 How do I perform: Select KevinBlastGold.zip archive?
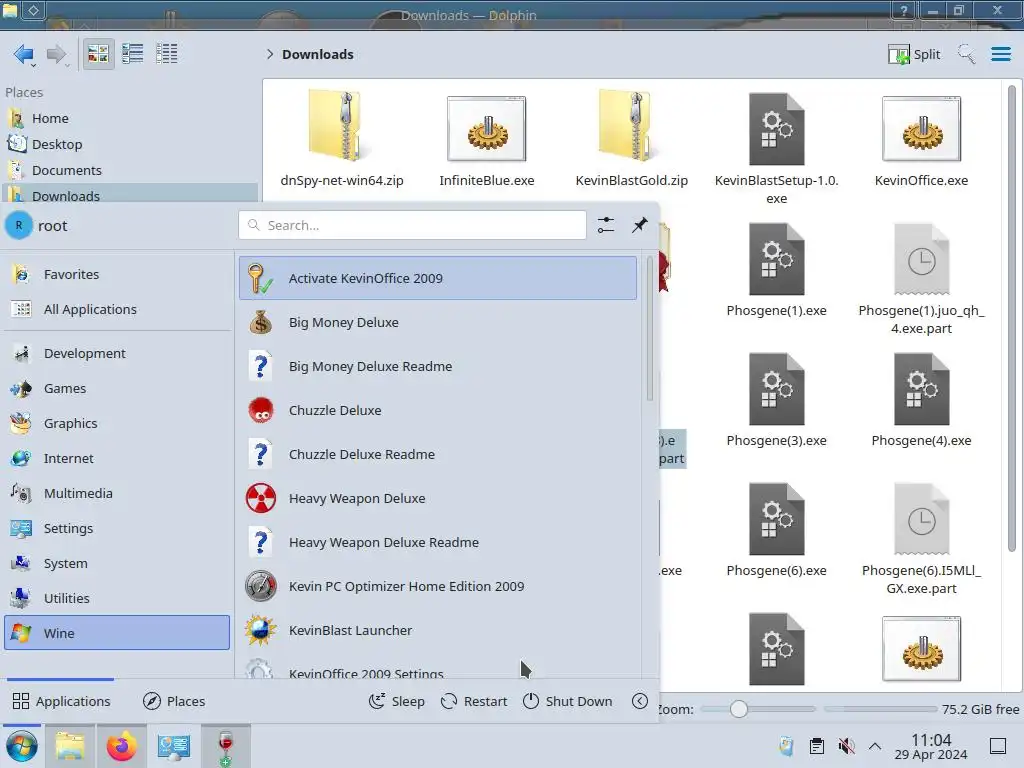pyautogui.click(x=632, y=139)
